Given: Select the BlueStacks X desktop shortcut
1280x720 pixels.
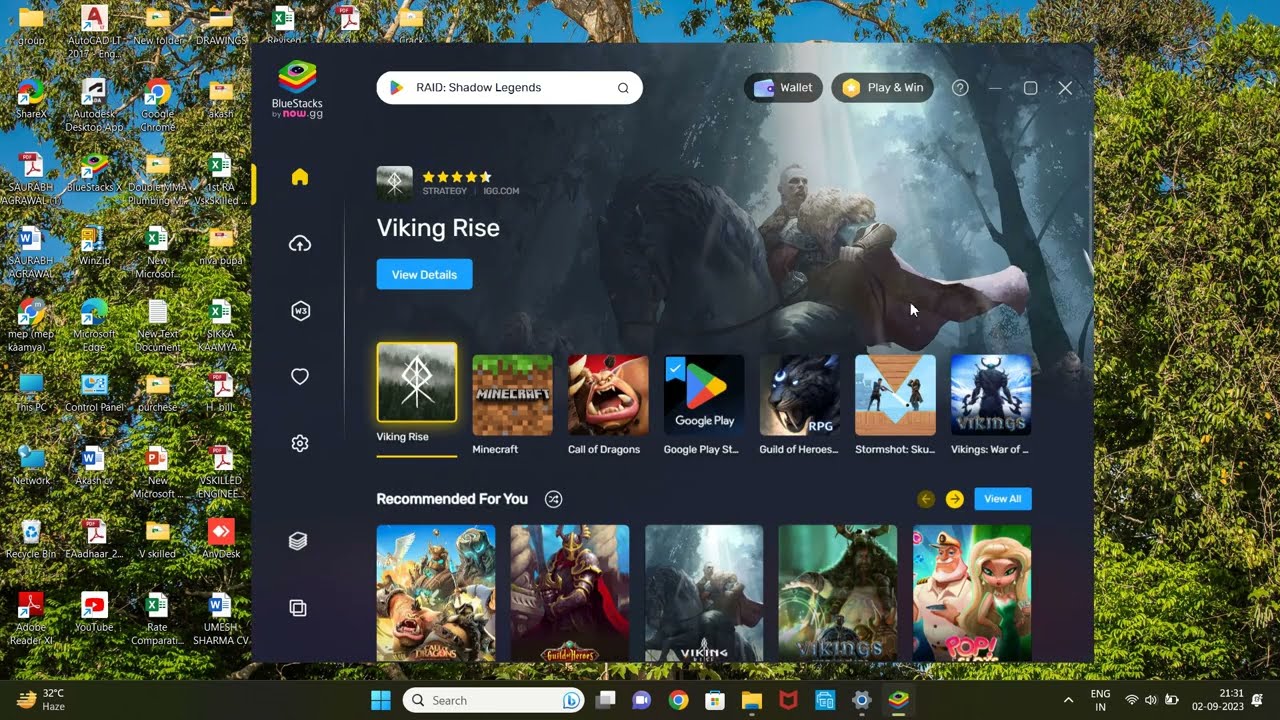Looking at the screenshot, I should 94,173.
